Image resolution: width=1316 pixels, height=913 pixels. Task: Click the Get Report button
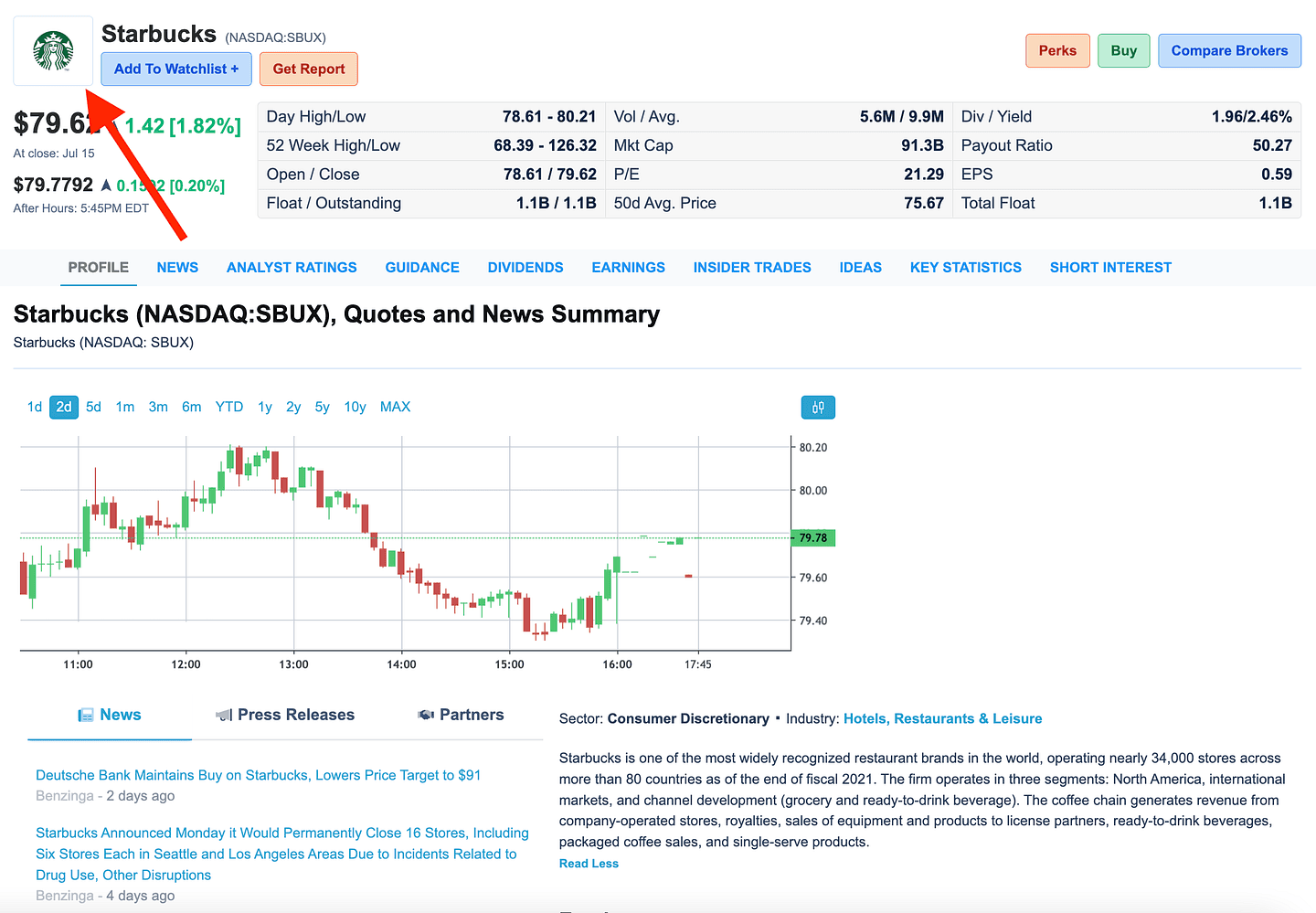coord(309,69)
